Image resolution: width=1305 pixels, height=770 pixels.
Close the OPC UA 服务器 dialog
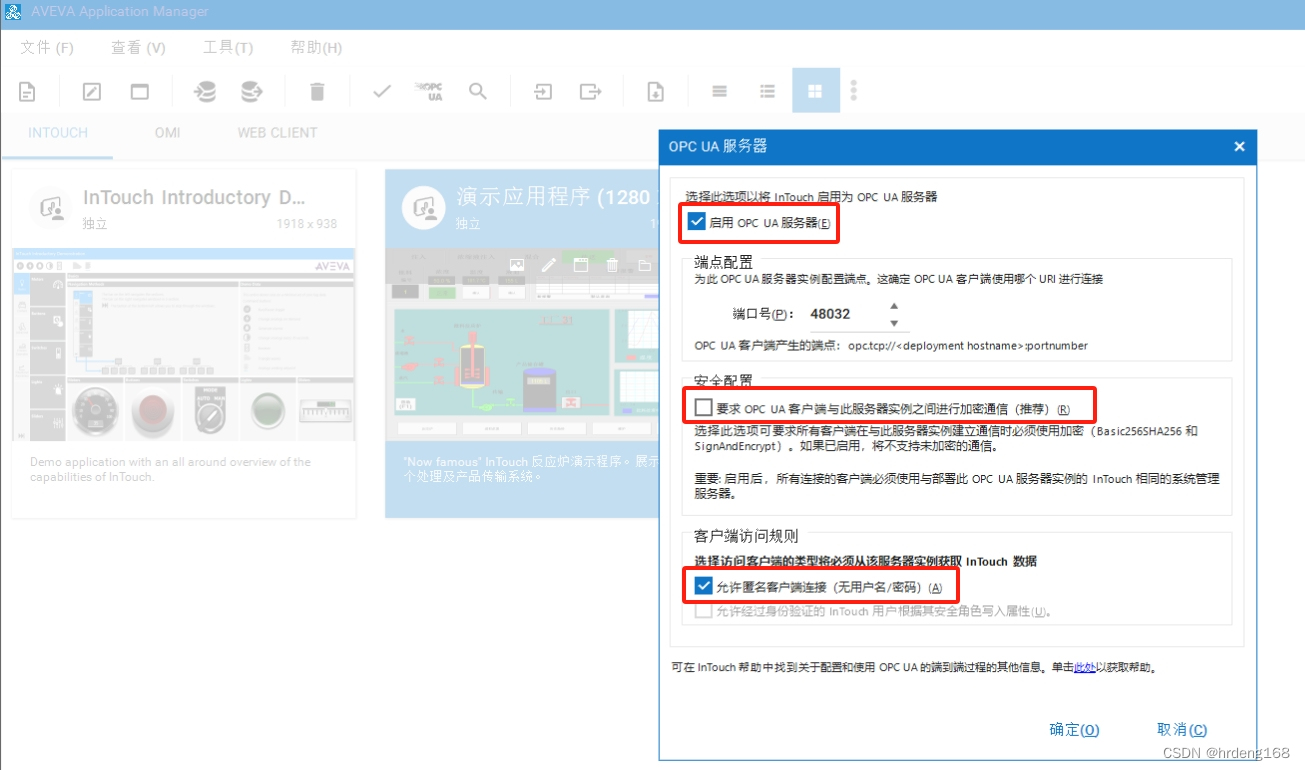click(1239, 146)
